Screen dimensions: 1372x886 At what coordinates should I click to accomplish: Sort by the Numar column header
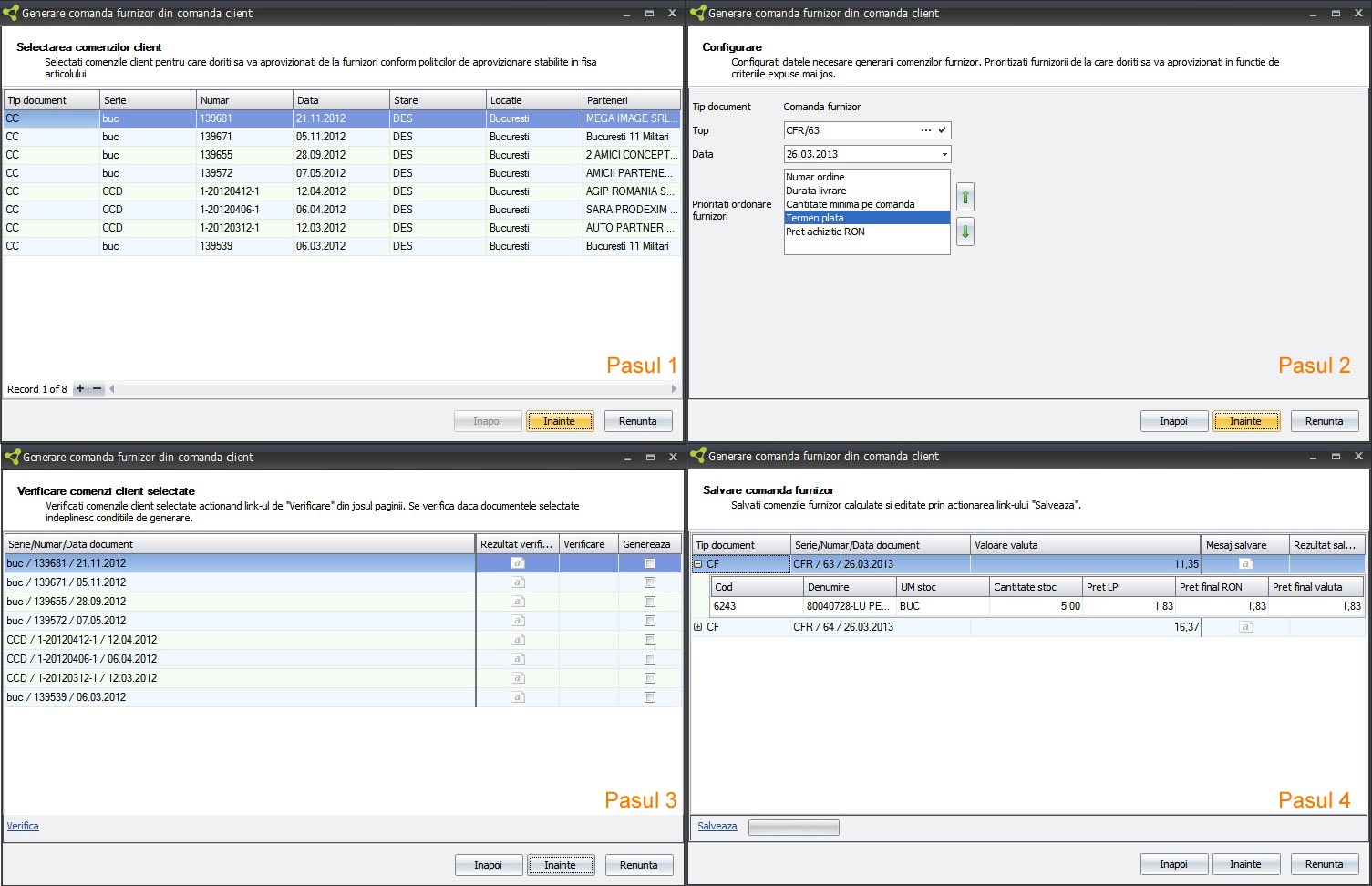(244, 100)
